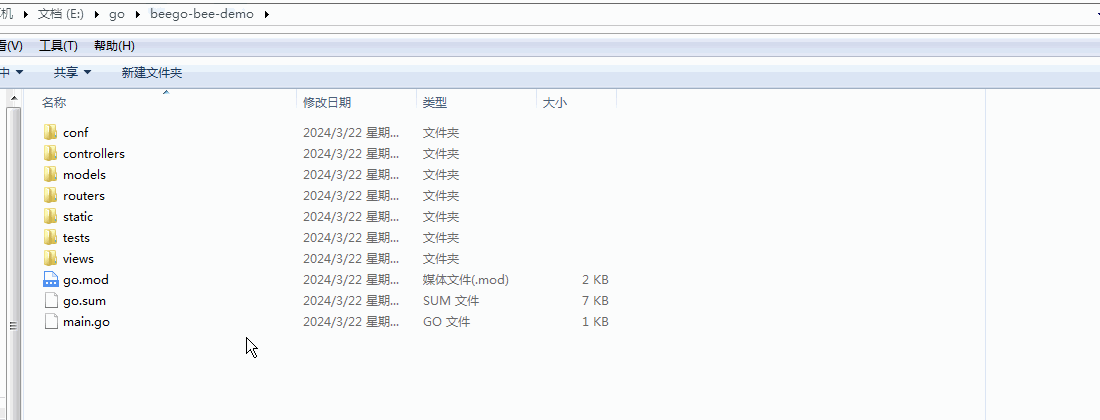1100x420 pixels.
Task: Select the views folder icon
Action: 50,259
